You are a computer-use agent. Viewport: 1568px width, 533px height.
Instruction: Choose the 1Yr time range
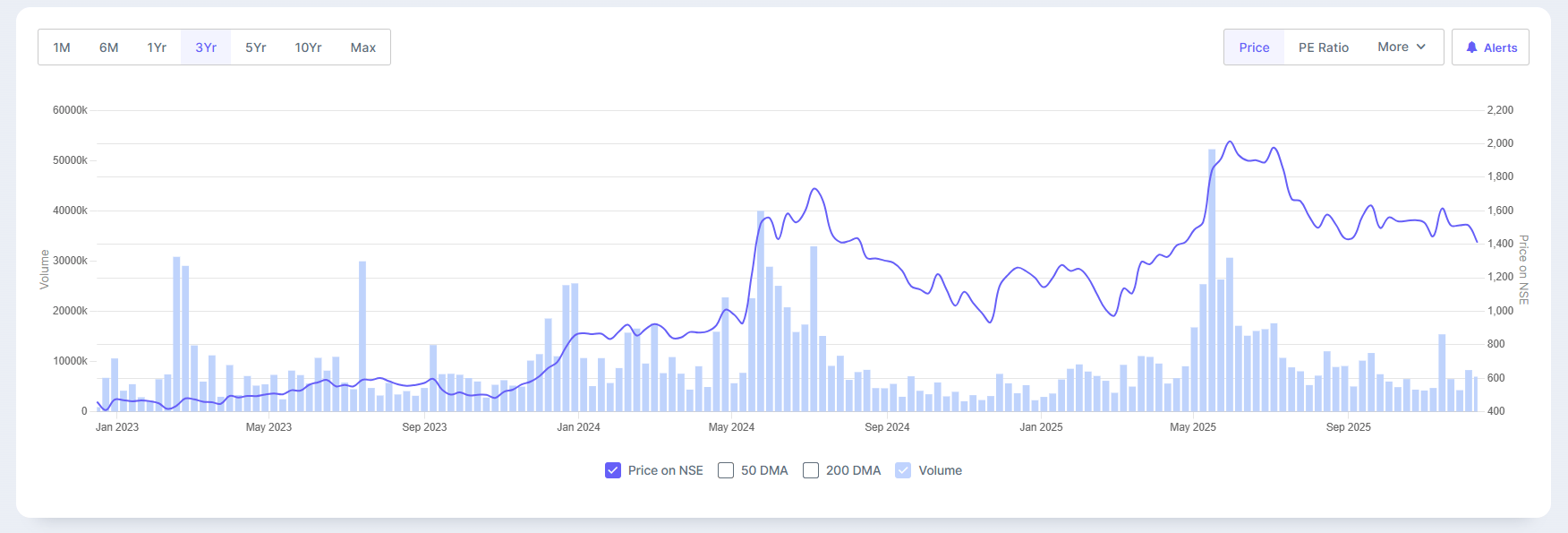click(157, 47)
